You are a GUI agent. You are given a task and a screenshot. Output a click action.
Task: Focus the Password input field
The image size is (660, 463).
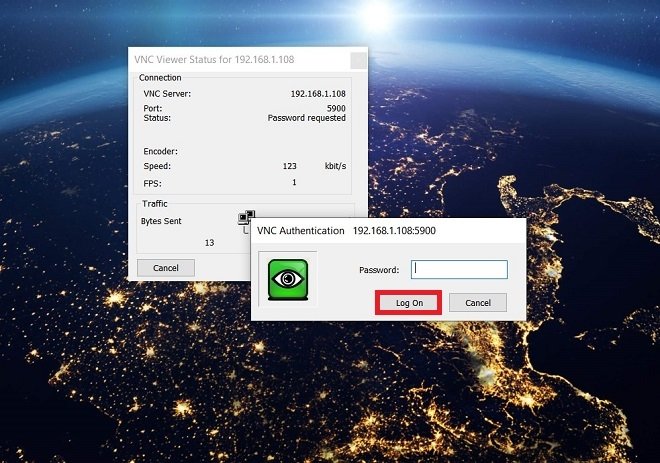coord(459,269)
